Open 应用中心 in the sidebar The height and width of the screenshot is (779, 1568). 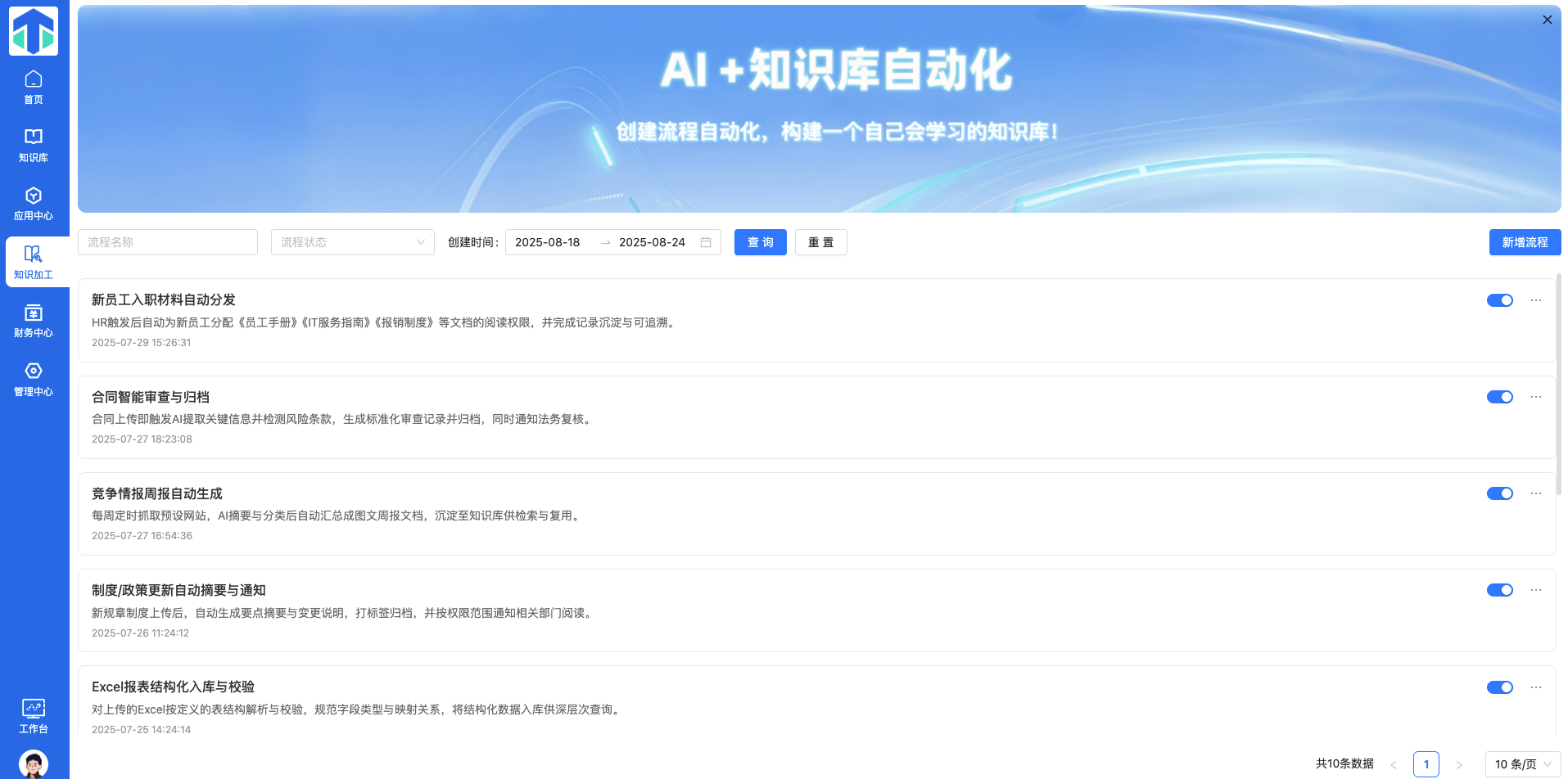[34, 204]
